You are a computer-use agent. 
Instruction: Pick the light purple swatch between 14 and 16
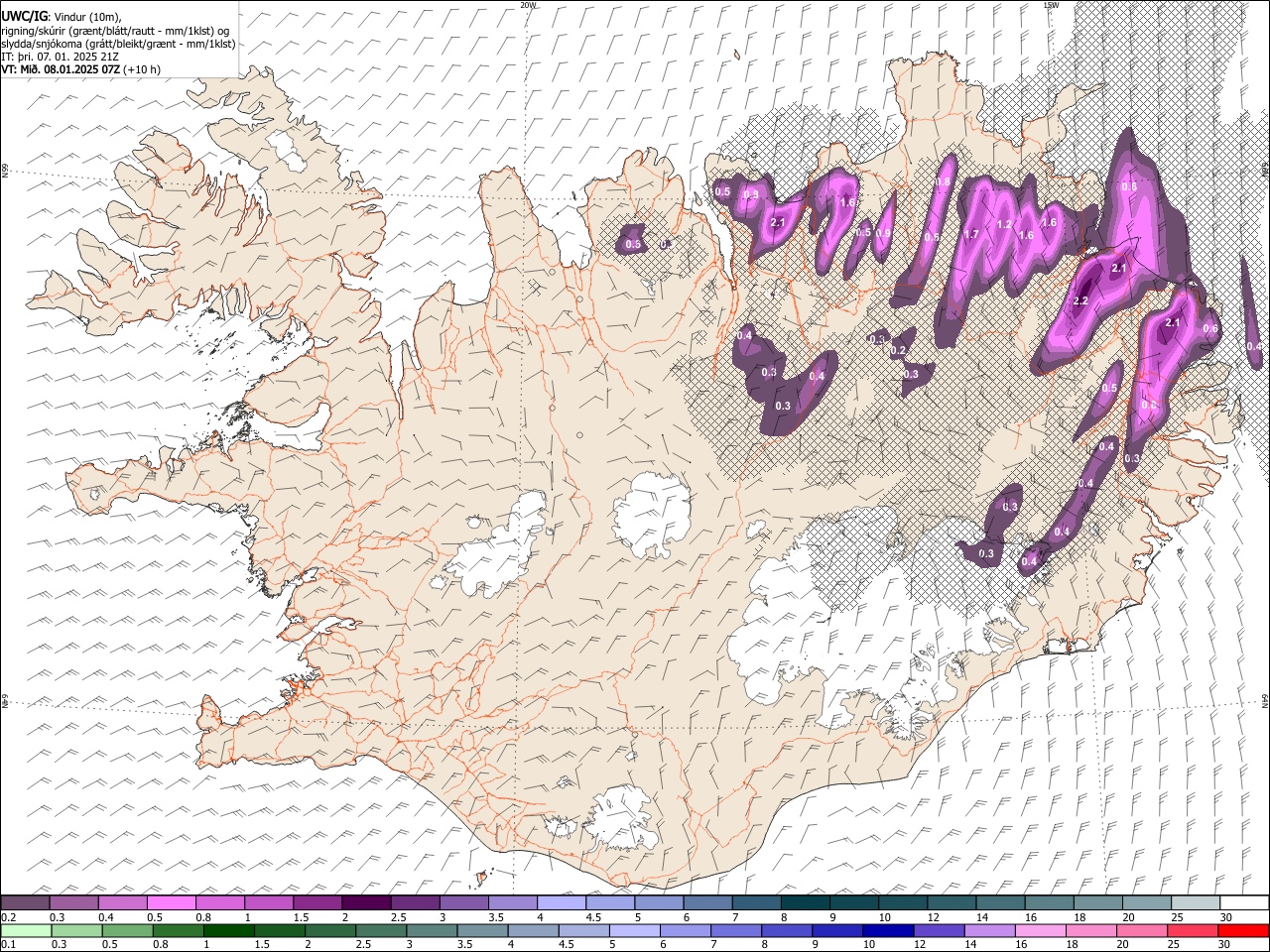[989, 930]
